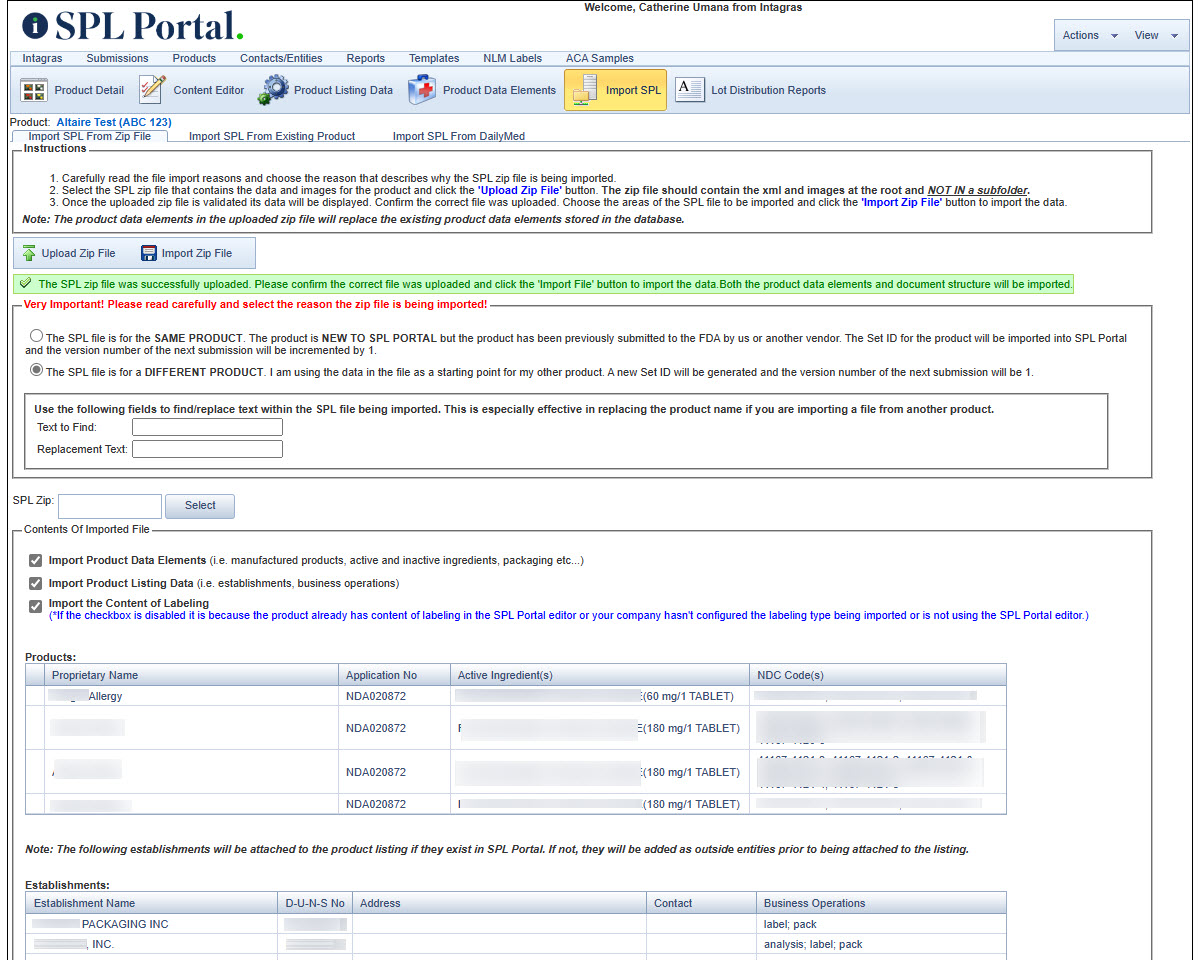1199x960 pixels.
Task: Click the green Upload Zip File arrow icon
Action: [x=29, y=253]
